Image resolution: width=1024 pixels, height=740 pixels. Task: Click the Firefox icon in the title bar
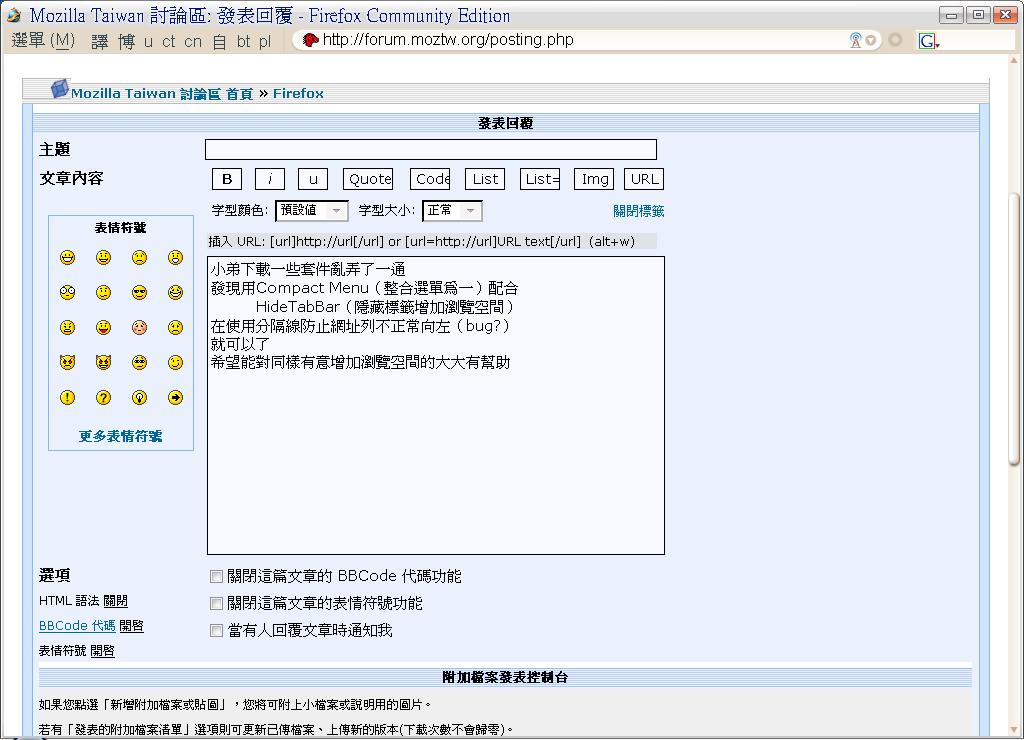(14, 15)
